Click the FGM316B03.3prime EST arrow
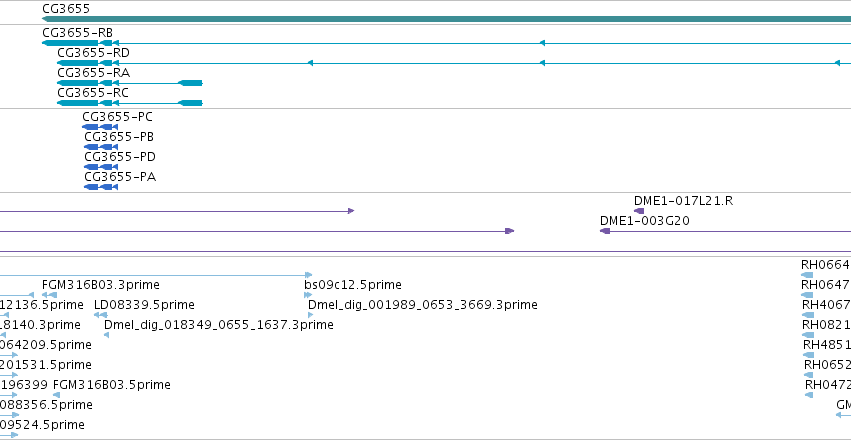 (x=49, y=295)
